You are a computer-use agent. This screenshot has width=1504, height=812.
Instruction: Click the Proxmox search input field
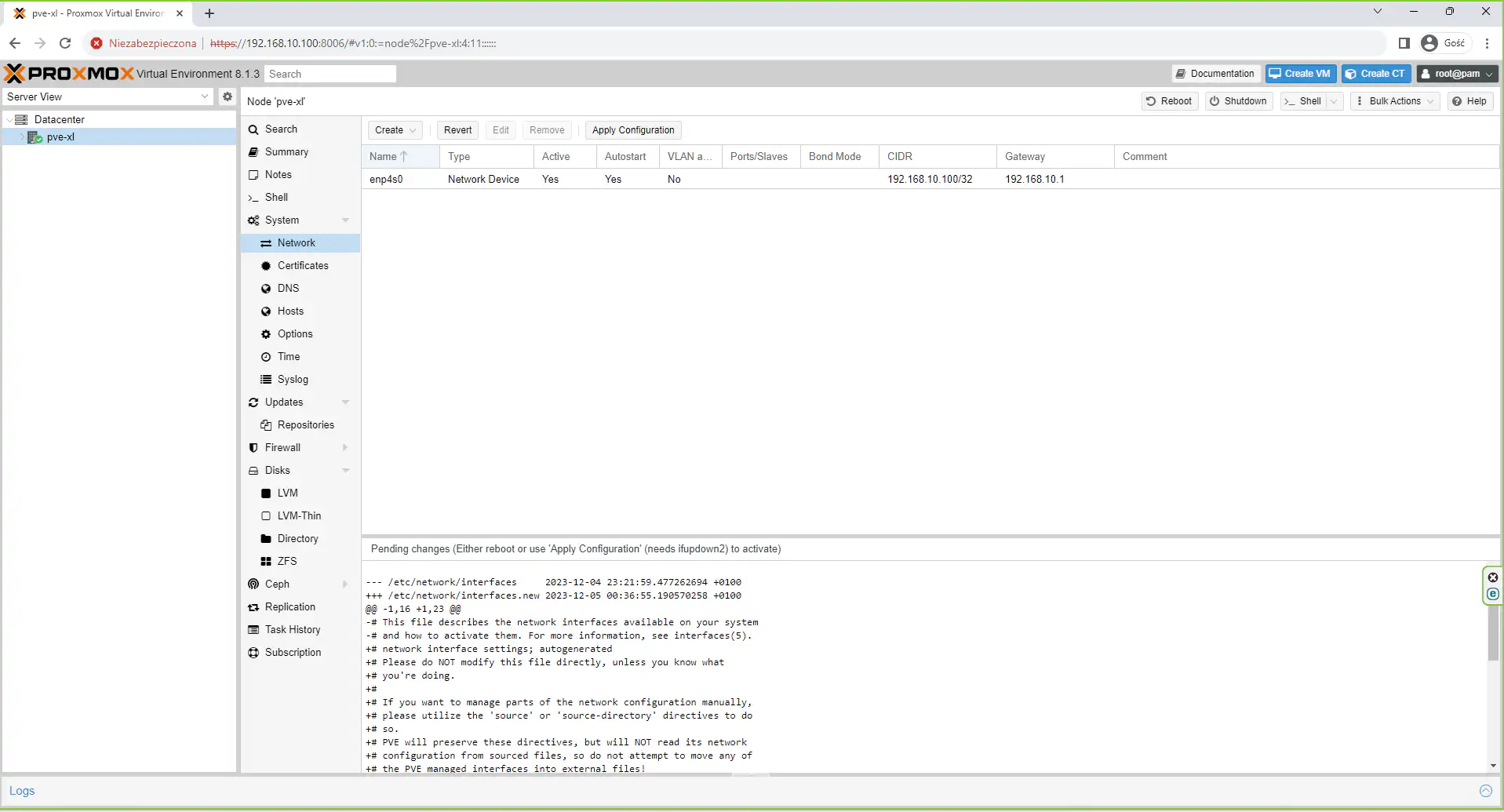[330, 74]
